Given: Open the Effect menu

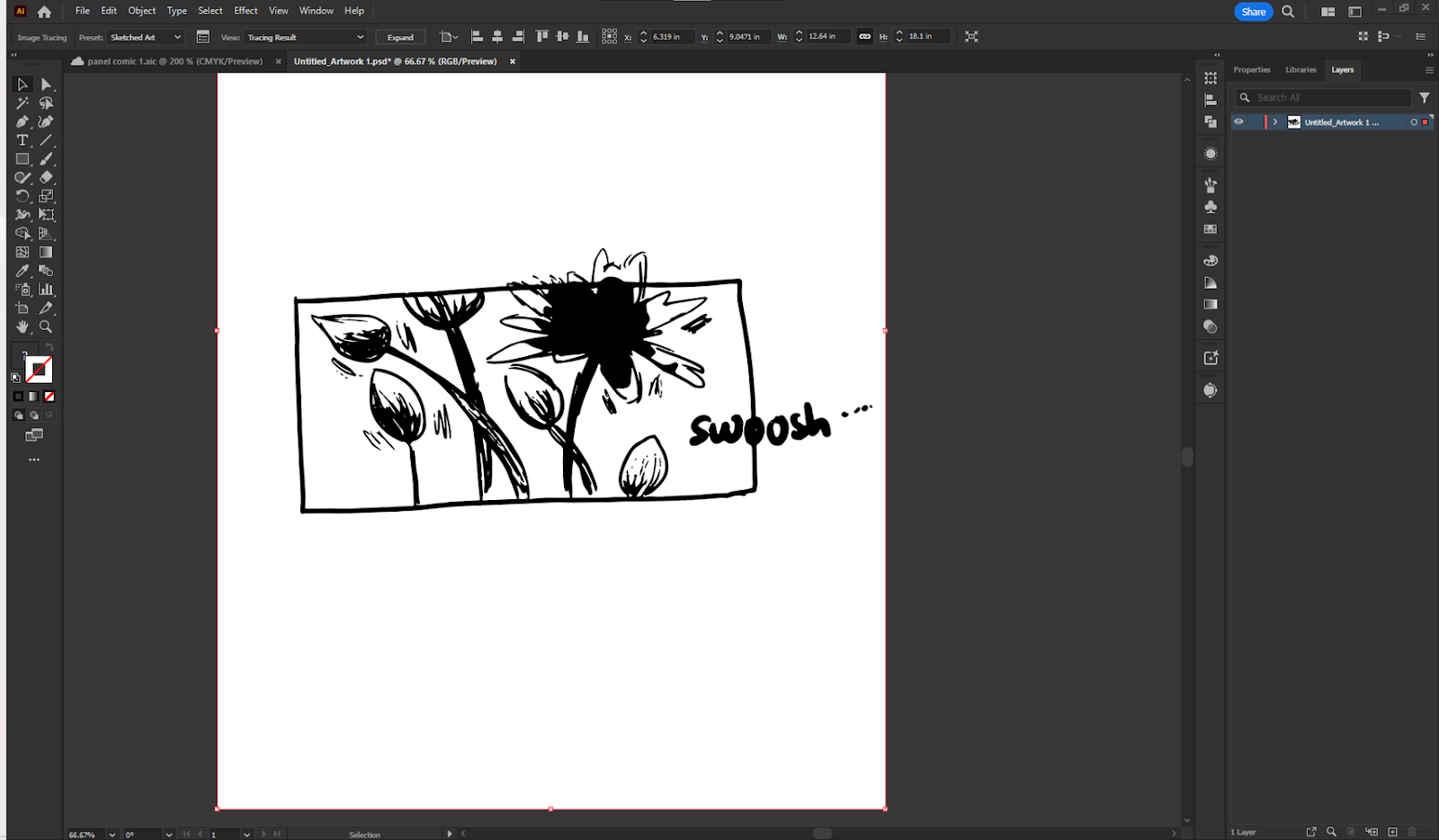Looking at the screenshot, I should tap(246, 11).
